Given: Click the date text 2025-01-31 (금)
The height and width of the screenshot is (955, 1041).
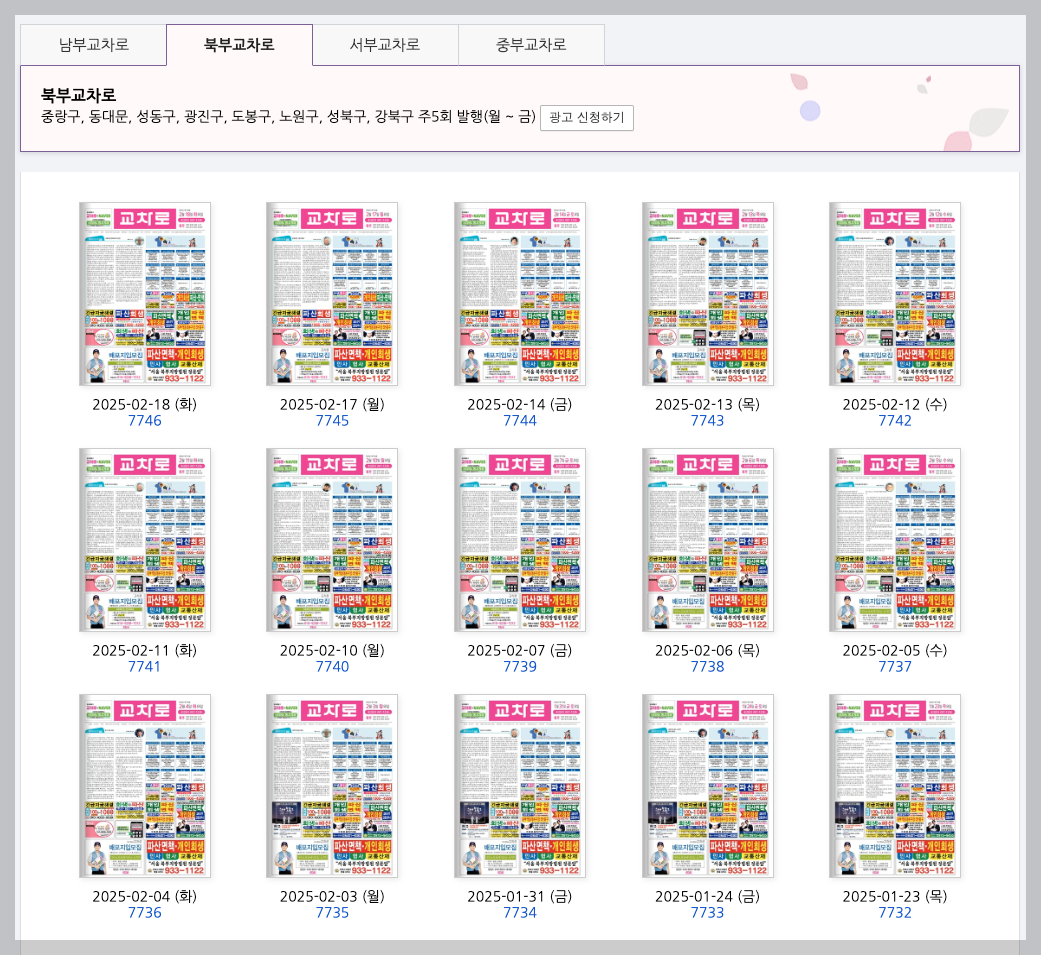Looking at the screenshot, I should [x=520, y=897].
